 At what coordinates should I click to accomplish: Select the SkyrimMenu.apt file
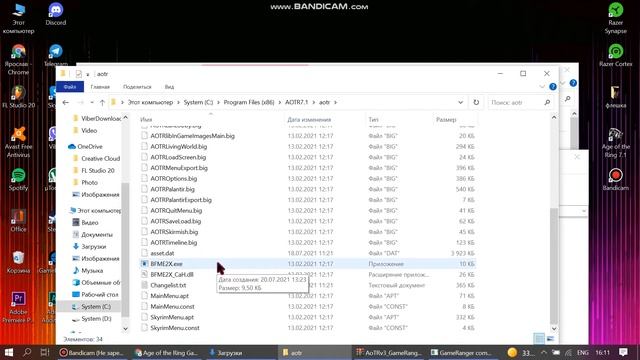pos(307,317)
